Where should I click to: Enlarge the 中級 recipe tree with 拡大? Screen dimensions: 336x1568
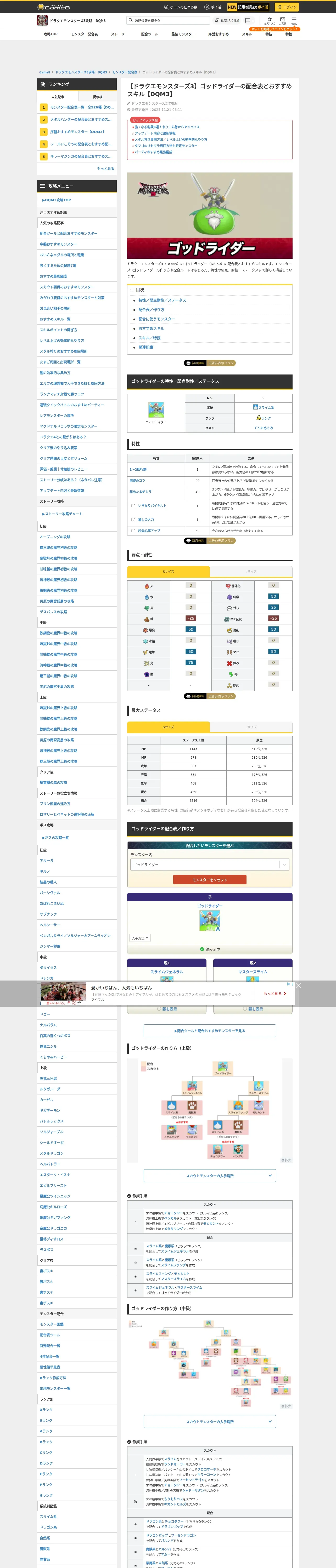tap(286, 1405)
